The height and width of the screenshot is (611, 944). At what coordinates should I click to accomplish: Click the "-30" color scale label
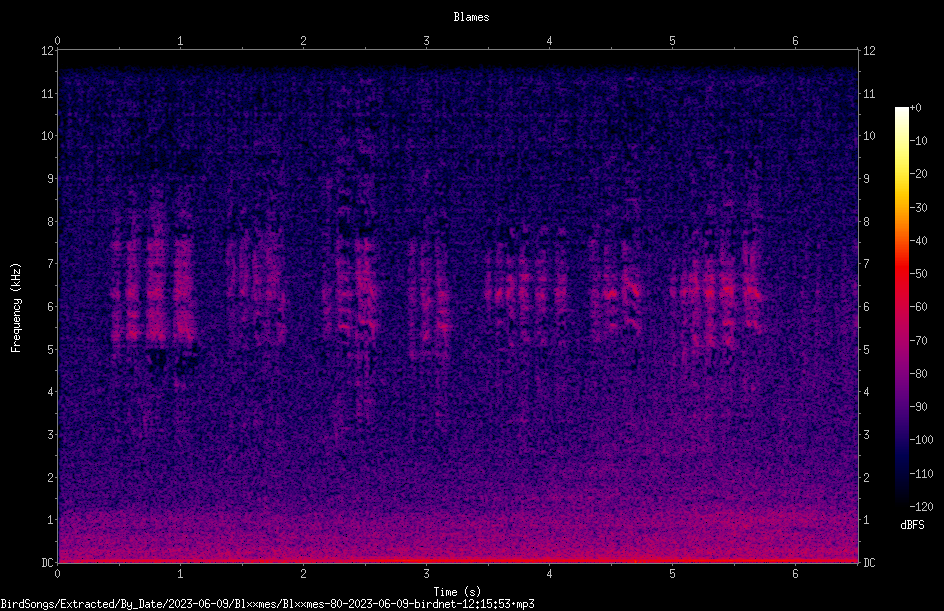918,208
